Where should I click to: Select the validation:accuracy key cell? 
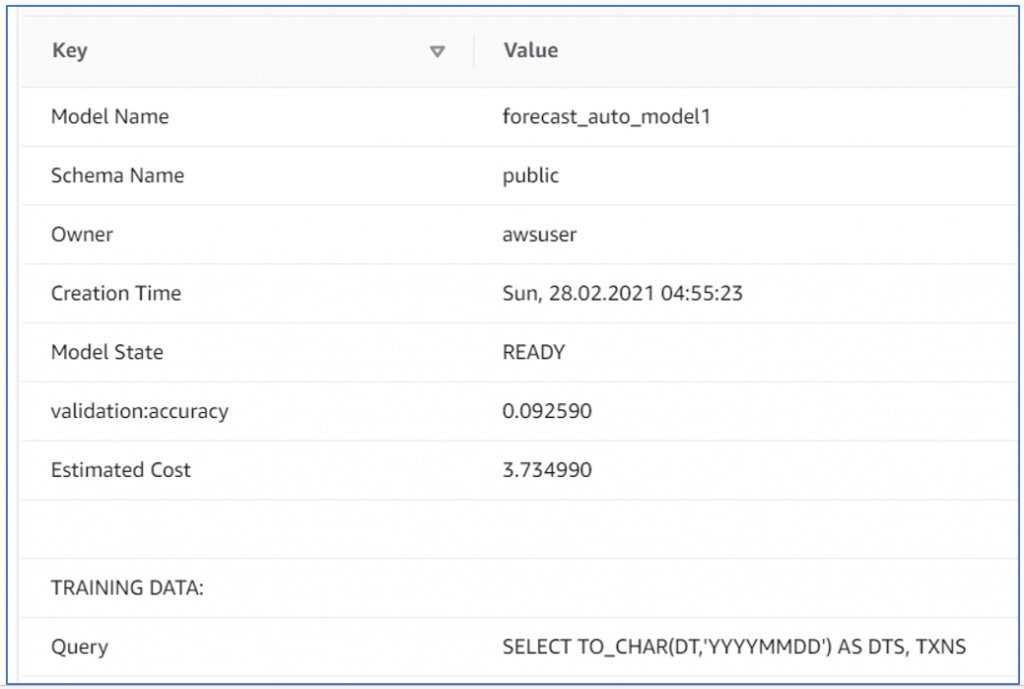click(140, 411)
